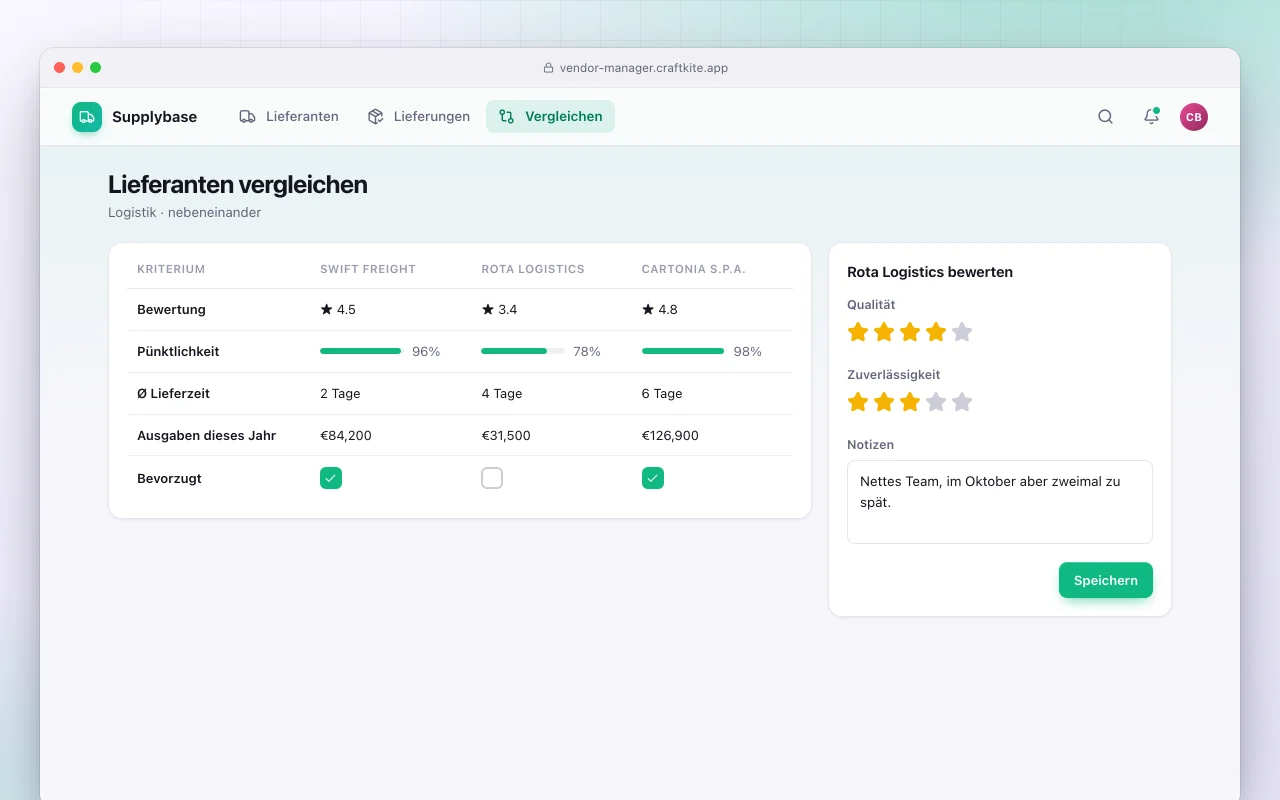Viewport: 1280px width, 800px height.
Task: Click the SWIFT FREIGHT column header
Action: coord(368,269)
